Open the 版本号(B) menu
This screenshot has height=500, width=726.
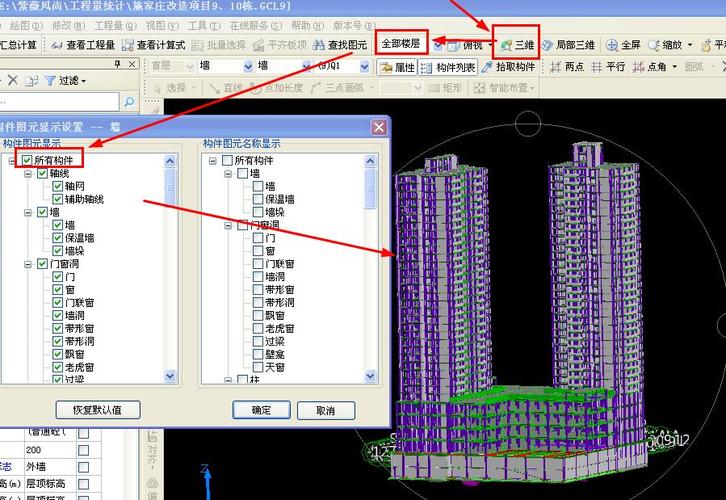354,25
